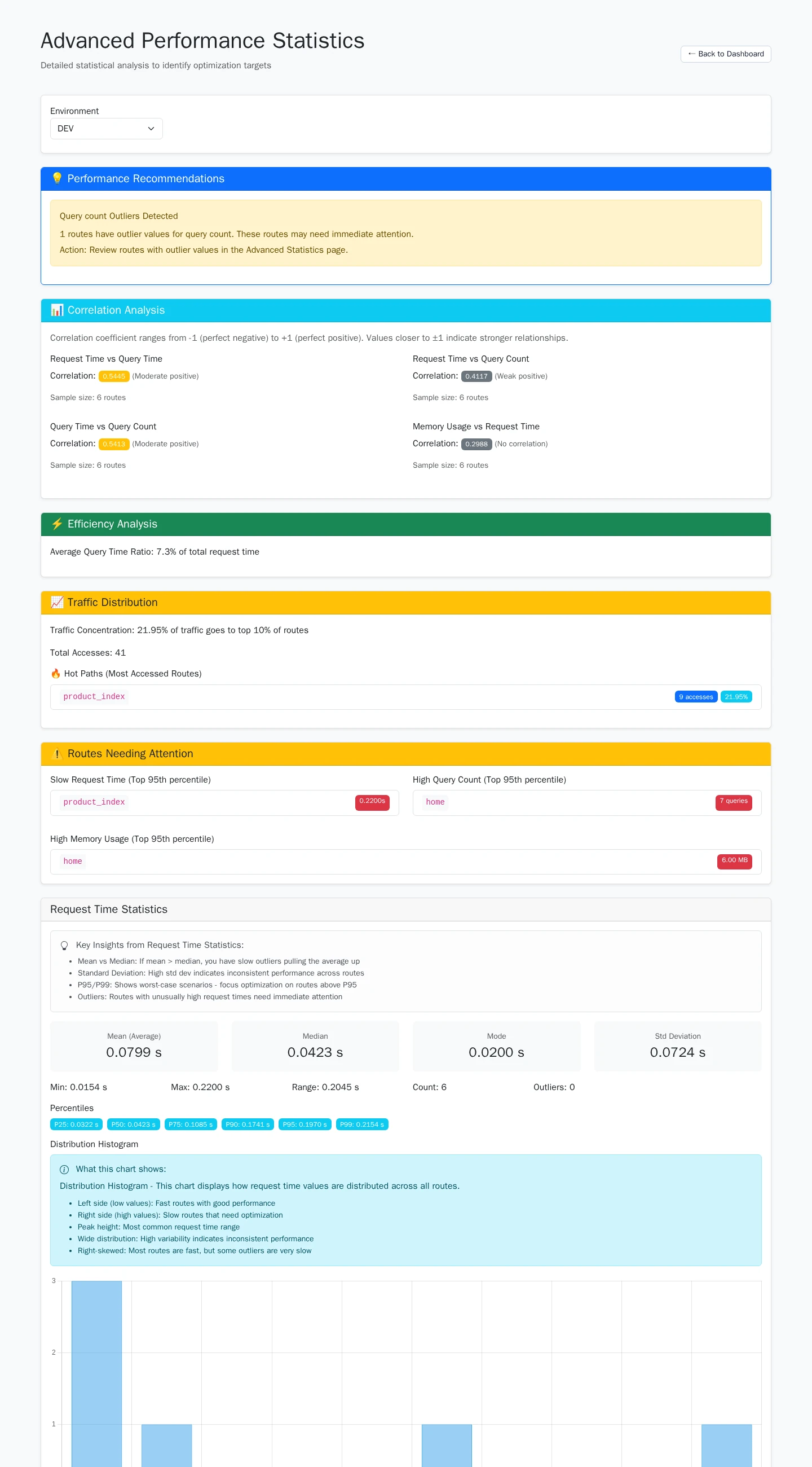Viewport: 812px width, 1467px height.
Task: Click the 6.00 MB red badge
Action: tap(734, 862)
